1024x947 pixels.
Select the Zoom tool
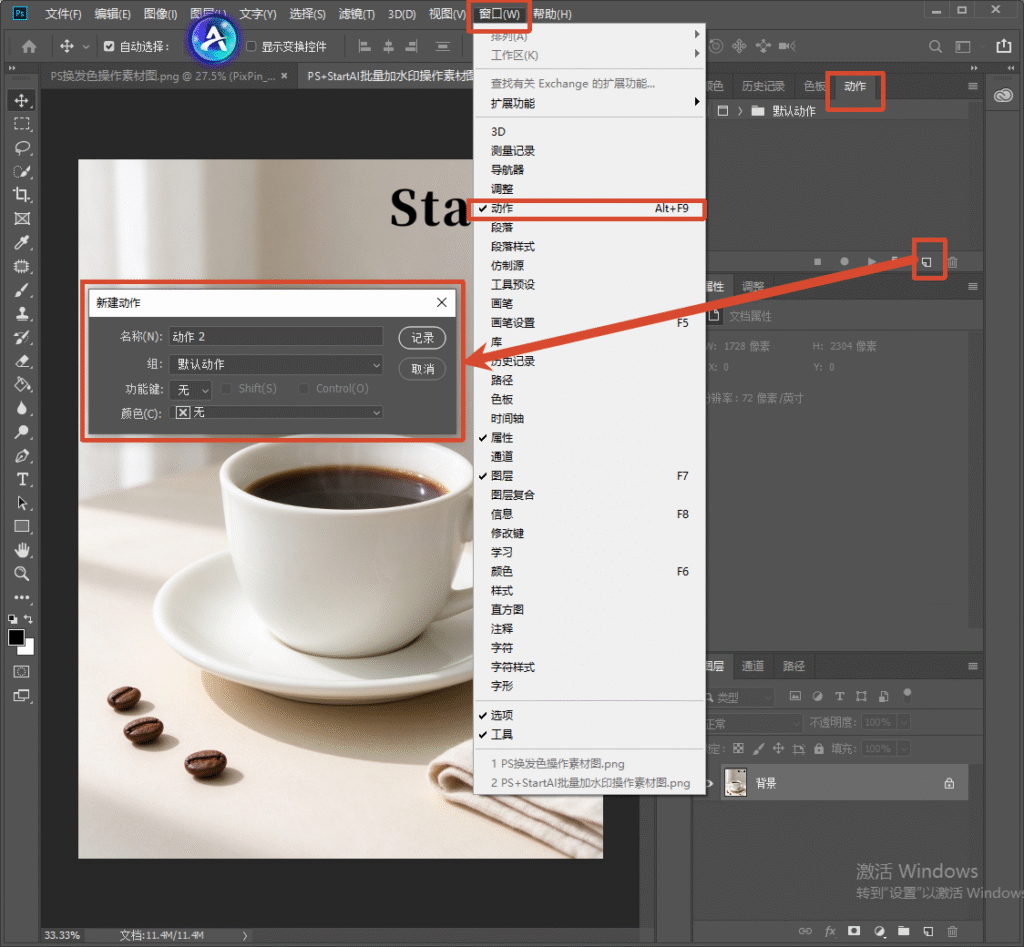(22, 573)
